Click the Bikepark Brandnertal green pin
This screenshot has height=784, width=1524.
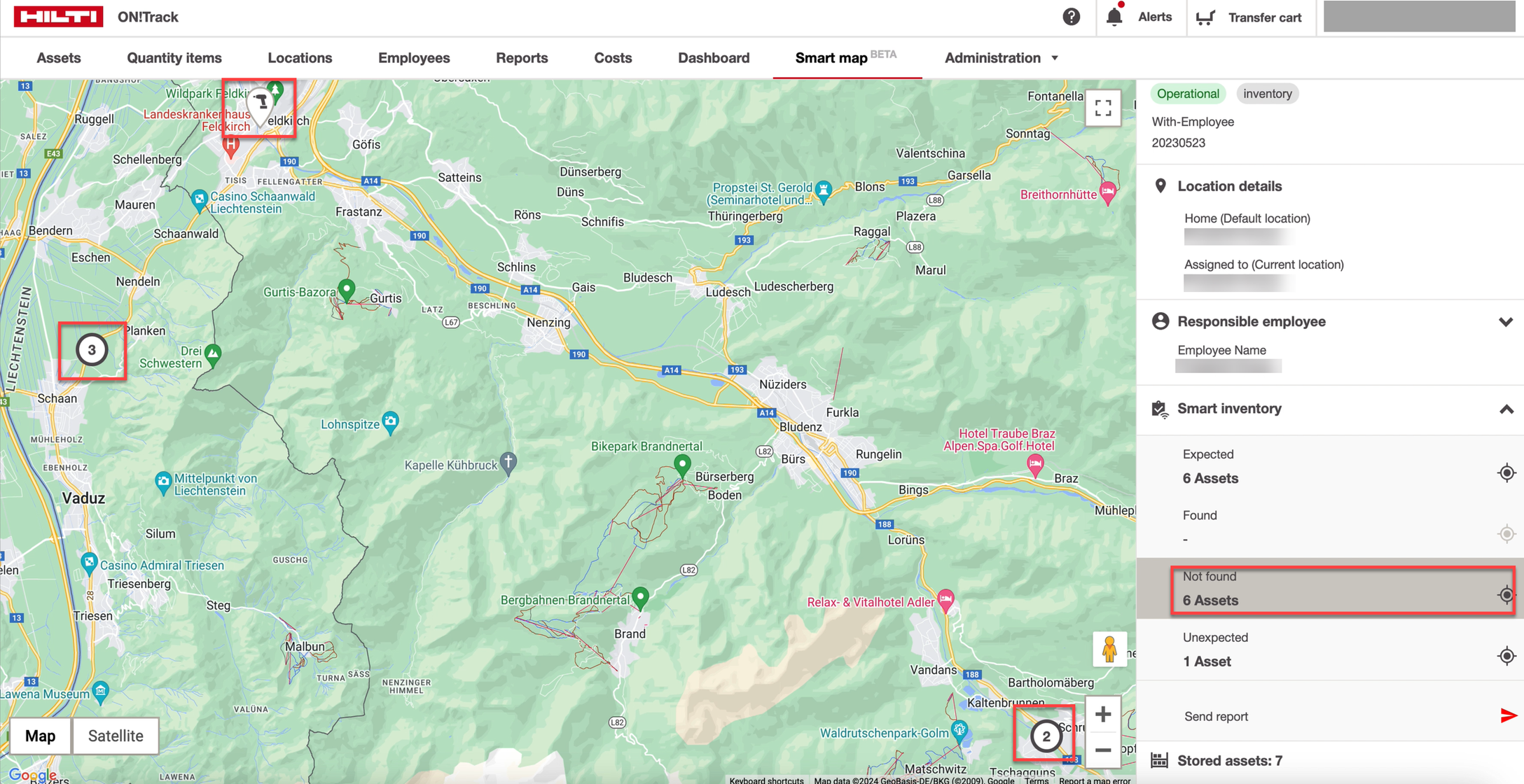tap(682, 464)
